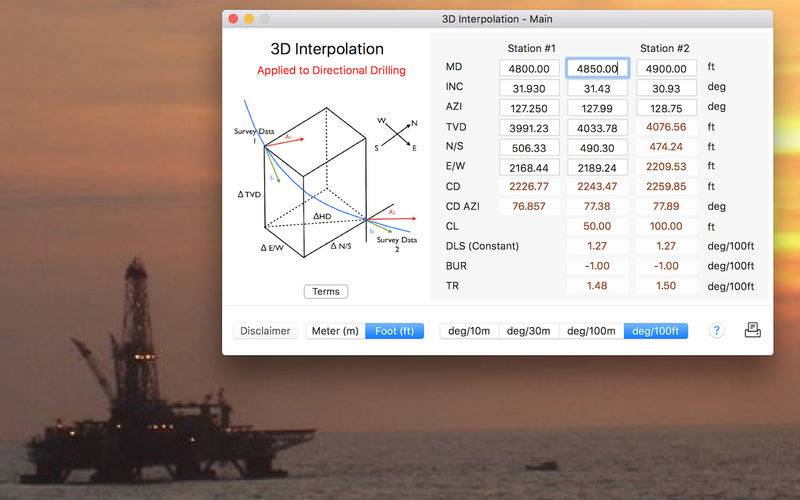Click interpolated MD field 4850.00
Image resolution: width=800 pixels, height=500 pixels.
pyautogui.click(x=597, y=68)
